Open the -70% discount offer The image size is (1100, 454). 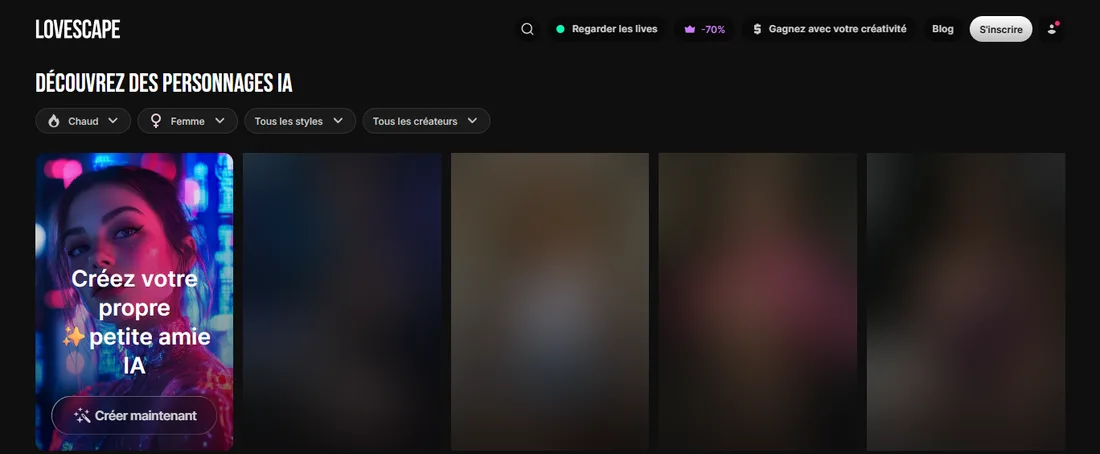click(704, 29)
